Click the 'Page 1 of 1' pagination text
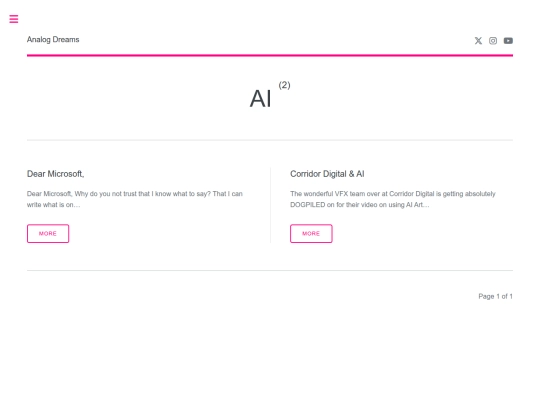540x405 pixels. (x=495, y=296)
